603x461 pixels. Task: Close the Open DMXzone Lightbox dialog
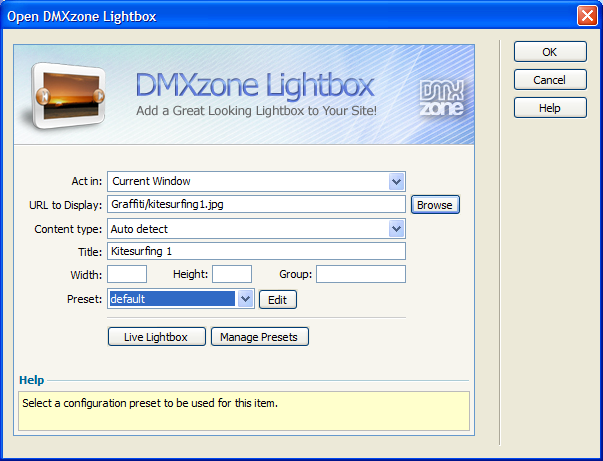pyautogui.click(x=587, y=16)
